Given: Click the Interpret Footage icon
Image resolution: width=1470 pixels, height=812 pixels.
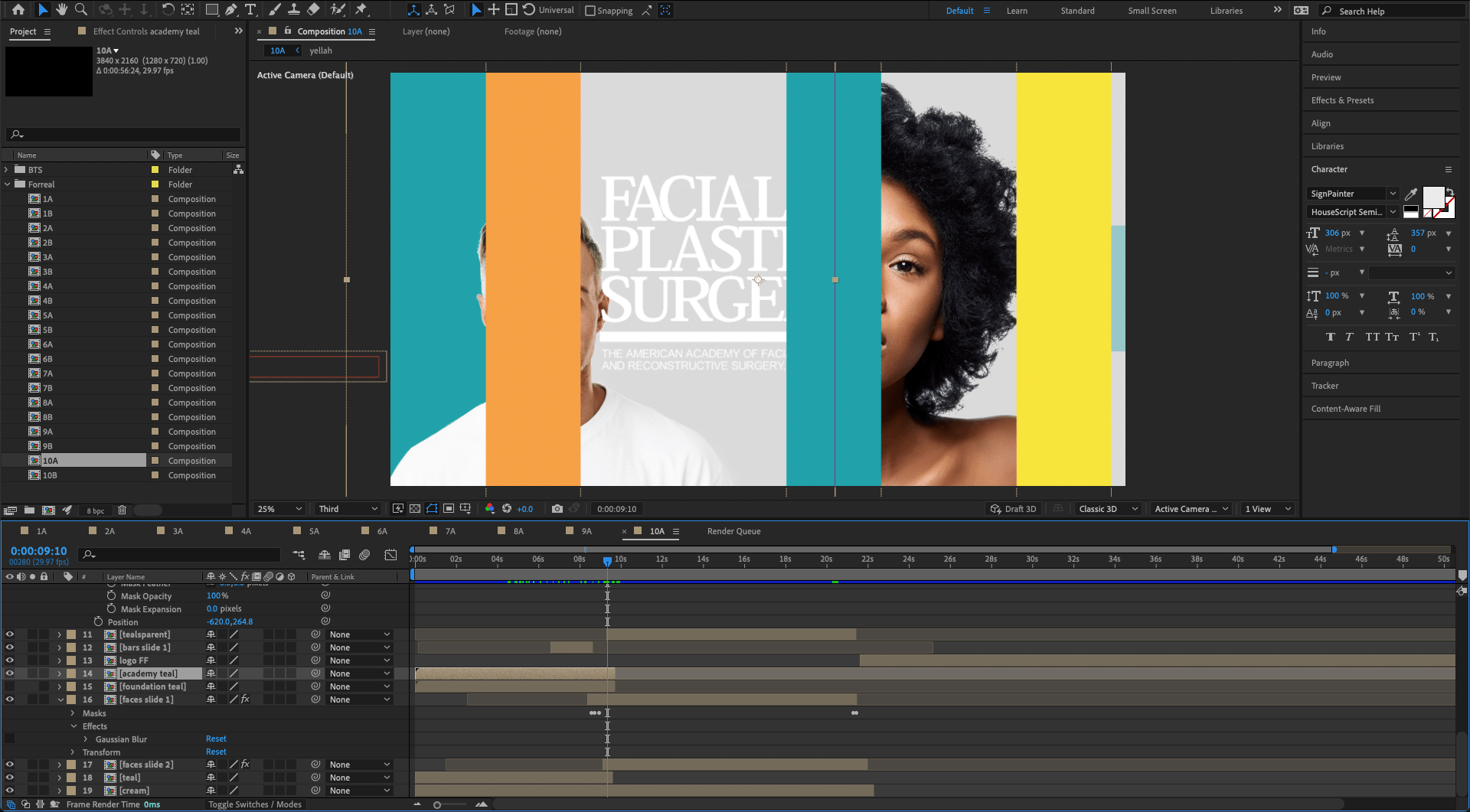Looking at the screenshot, I should pos(10,510).
